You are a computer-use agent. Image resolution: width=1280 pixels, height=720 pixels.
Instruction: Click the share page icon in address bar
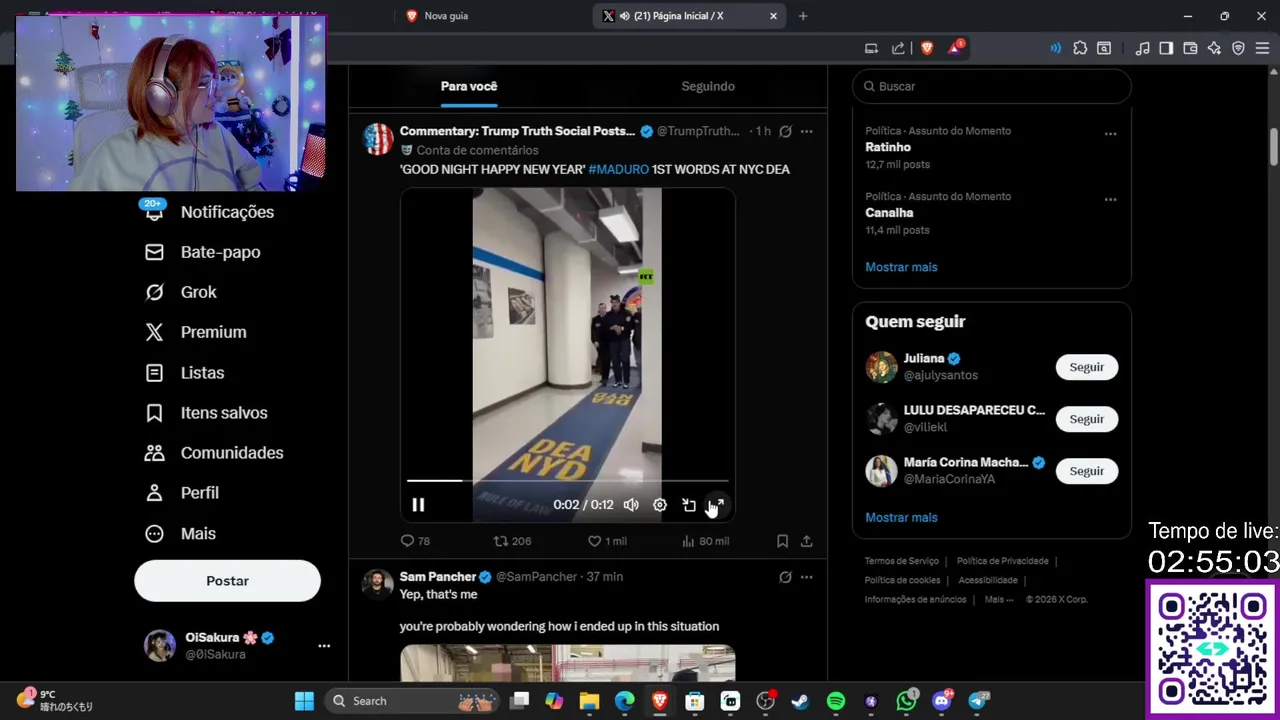(x=898, y=48)
